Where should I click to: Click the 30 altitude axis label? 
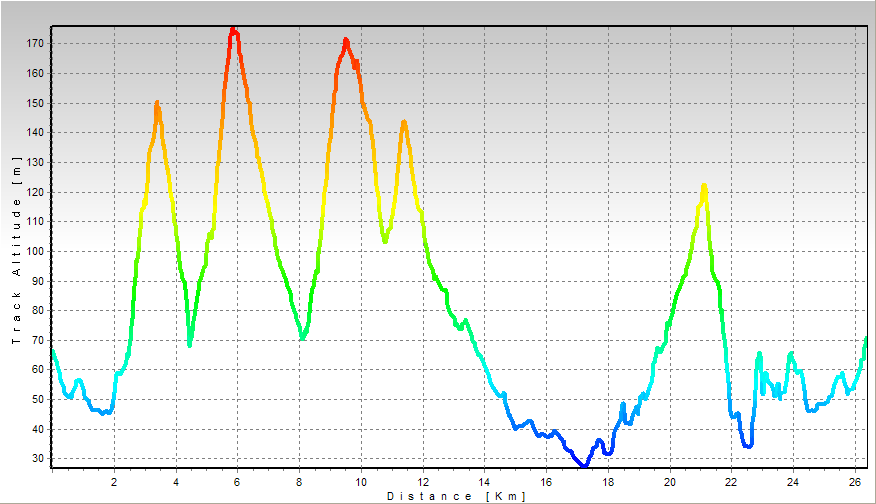pos(37,458)
